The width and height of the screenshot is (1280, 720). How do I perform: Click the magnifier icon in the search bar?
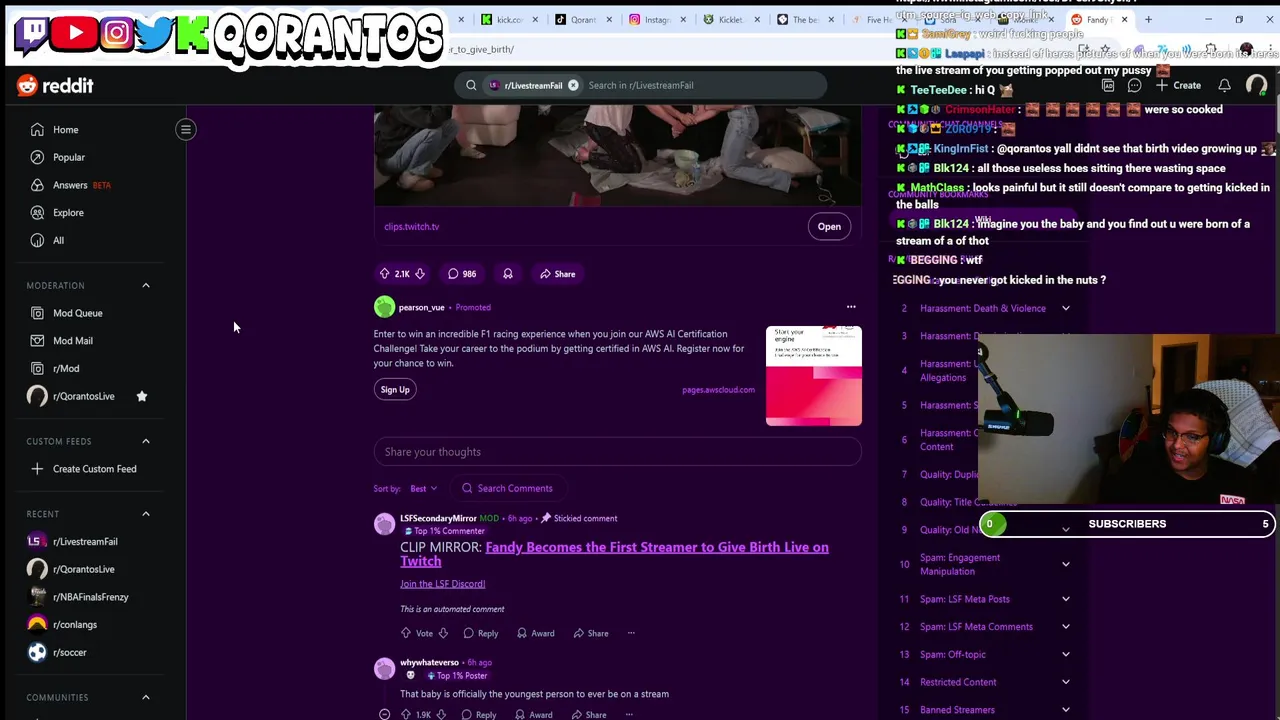coord(471,85)
